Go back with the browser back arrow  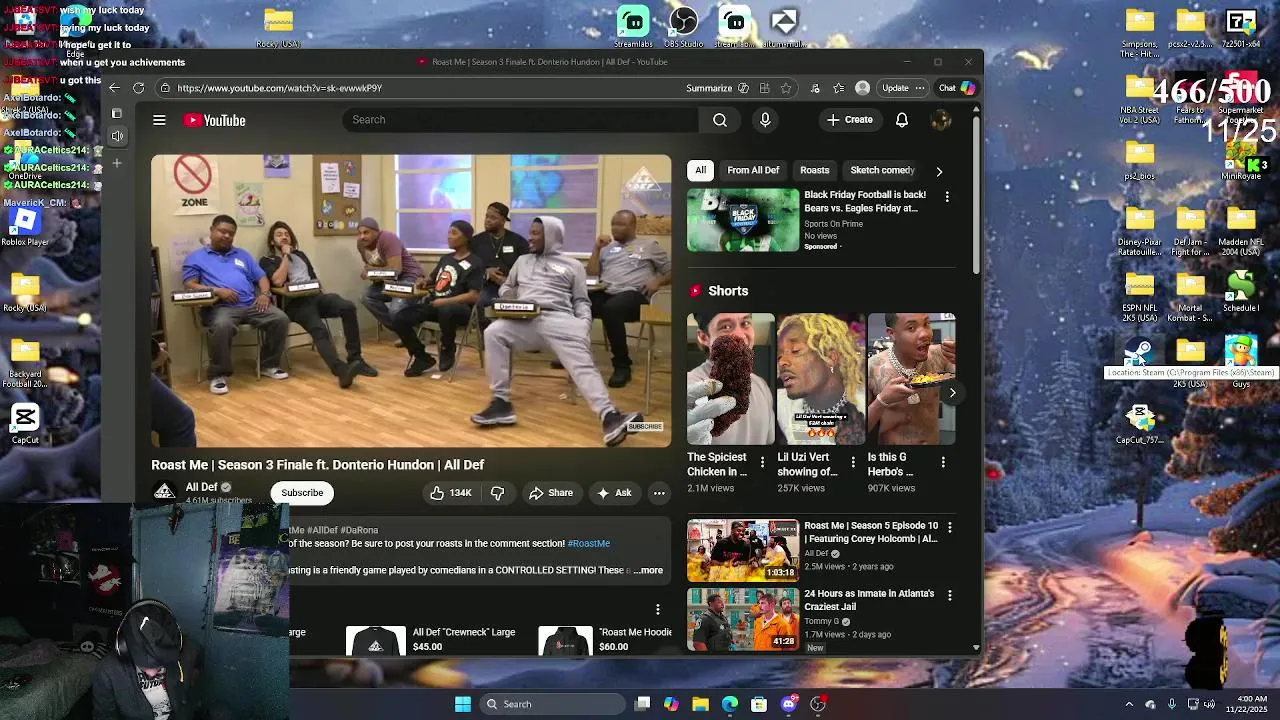(x=114, y=88)
